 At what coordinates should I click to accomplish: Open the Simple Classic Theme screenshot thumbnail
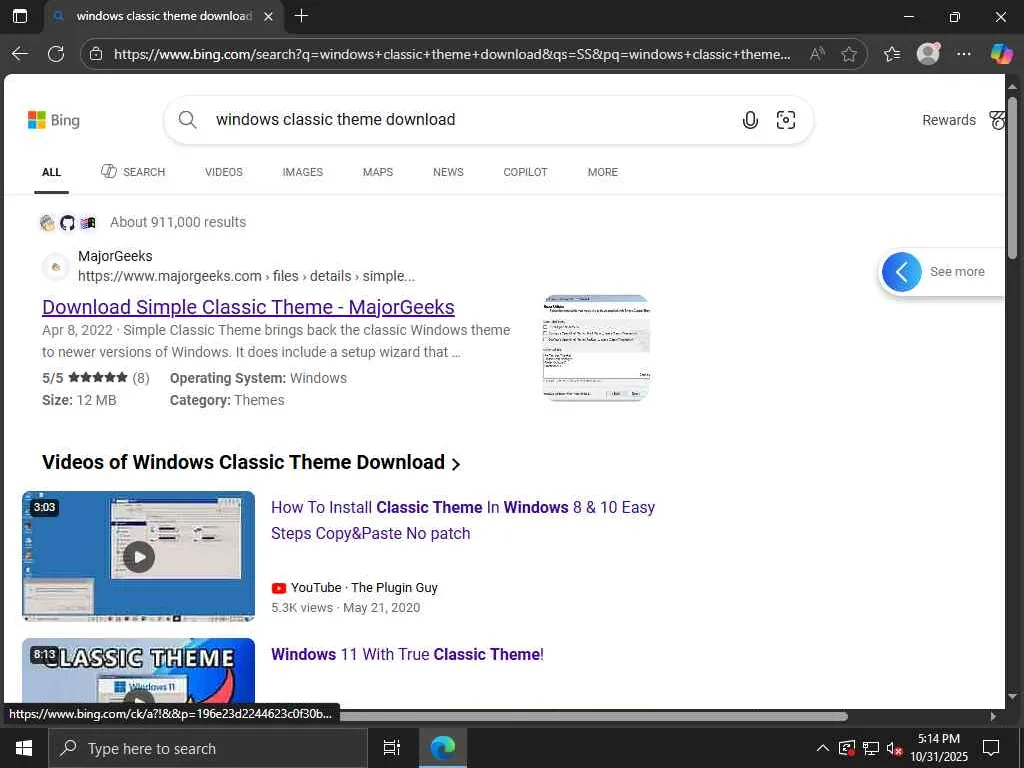(x=596, y=347)
